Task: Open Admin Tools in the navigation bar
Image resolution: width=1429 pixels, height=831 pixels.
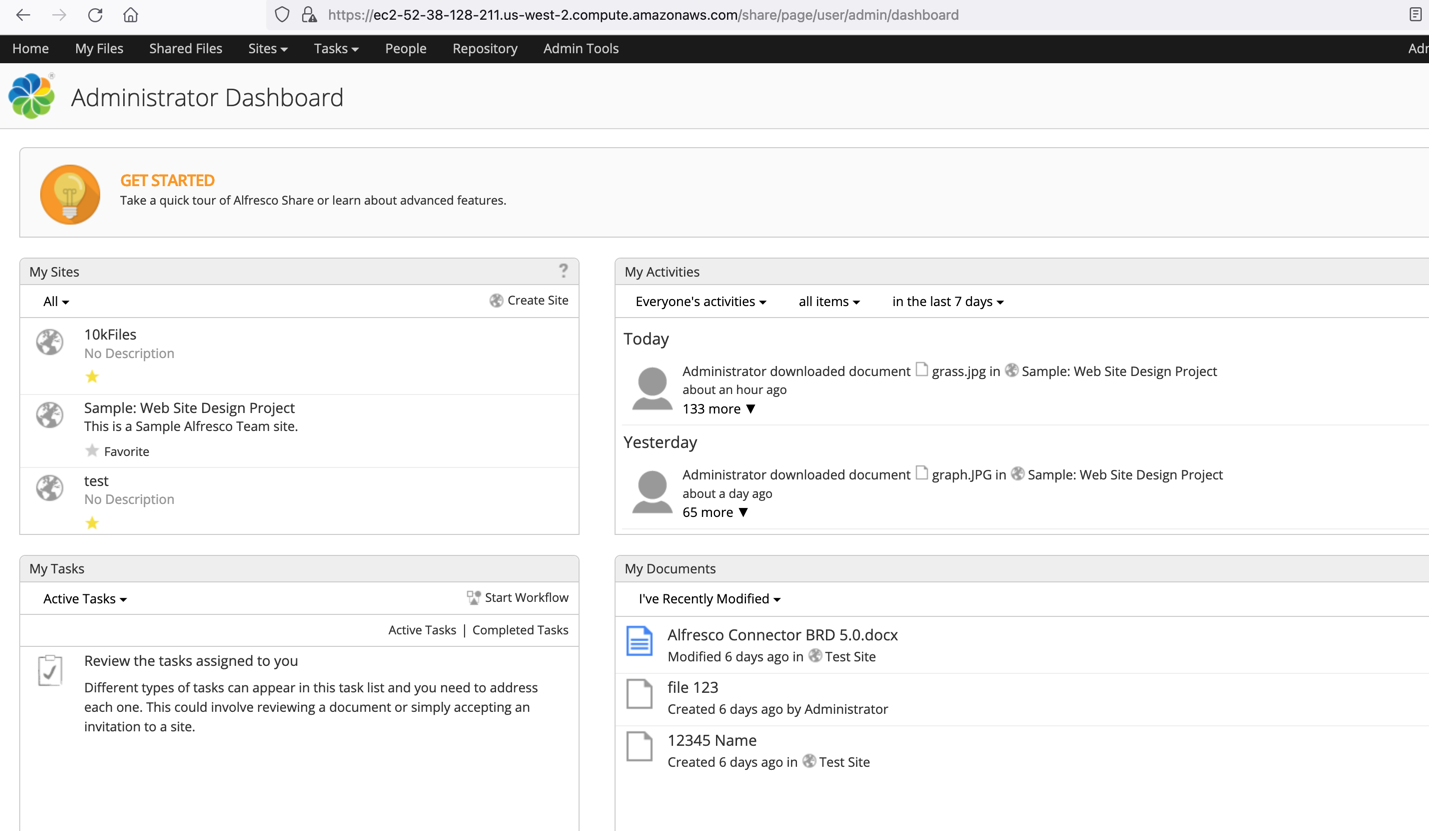Action: coord(581,48)
